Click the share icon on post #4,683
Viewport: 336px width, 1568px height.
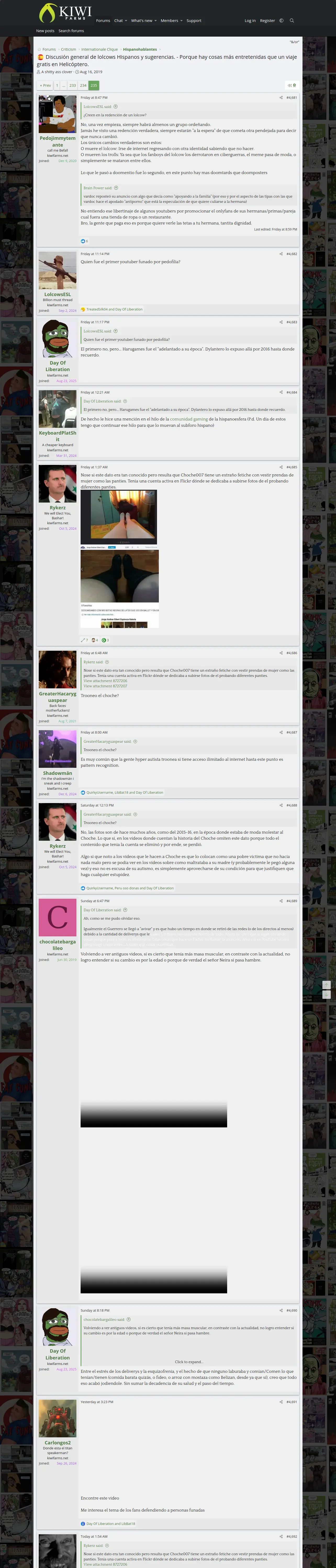281,322
